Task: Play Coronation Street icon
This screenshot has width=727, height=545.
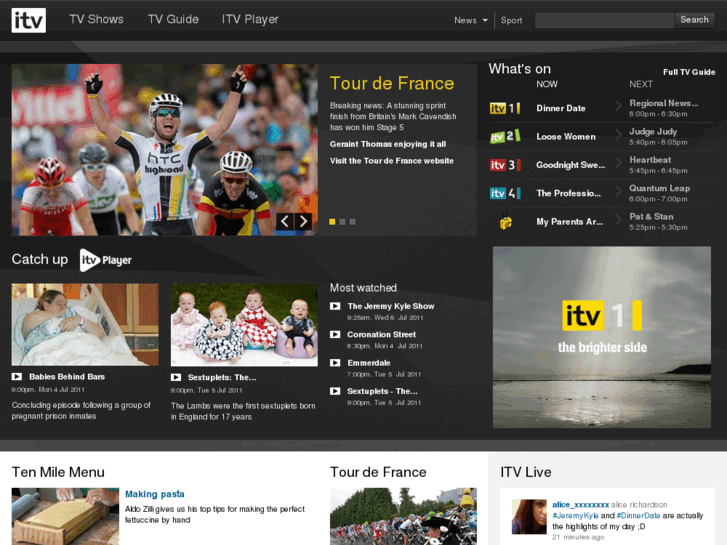Action: click(335, 334)
